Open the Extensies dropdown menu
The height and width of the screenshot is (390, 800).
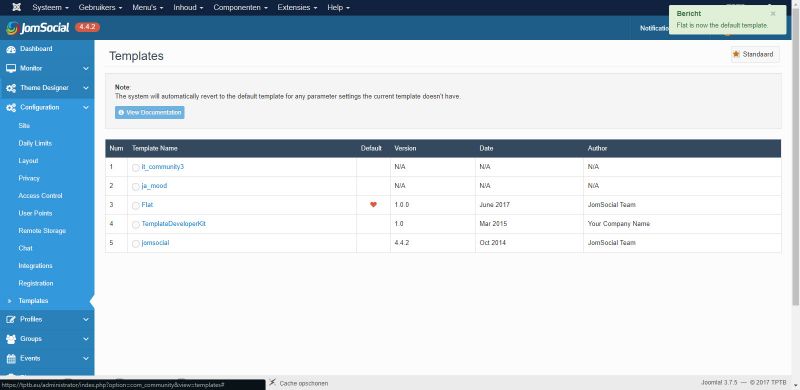[x=297, y=8]
